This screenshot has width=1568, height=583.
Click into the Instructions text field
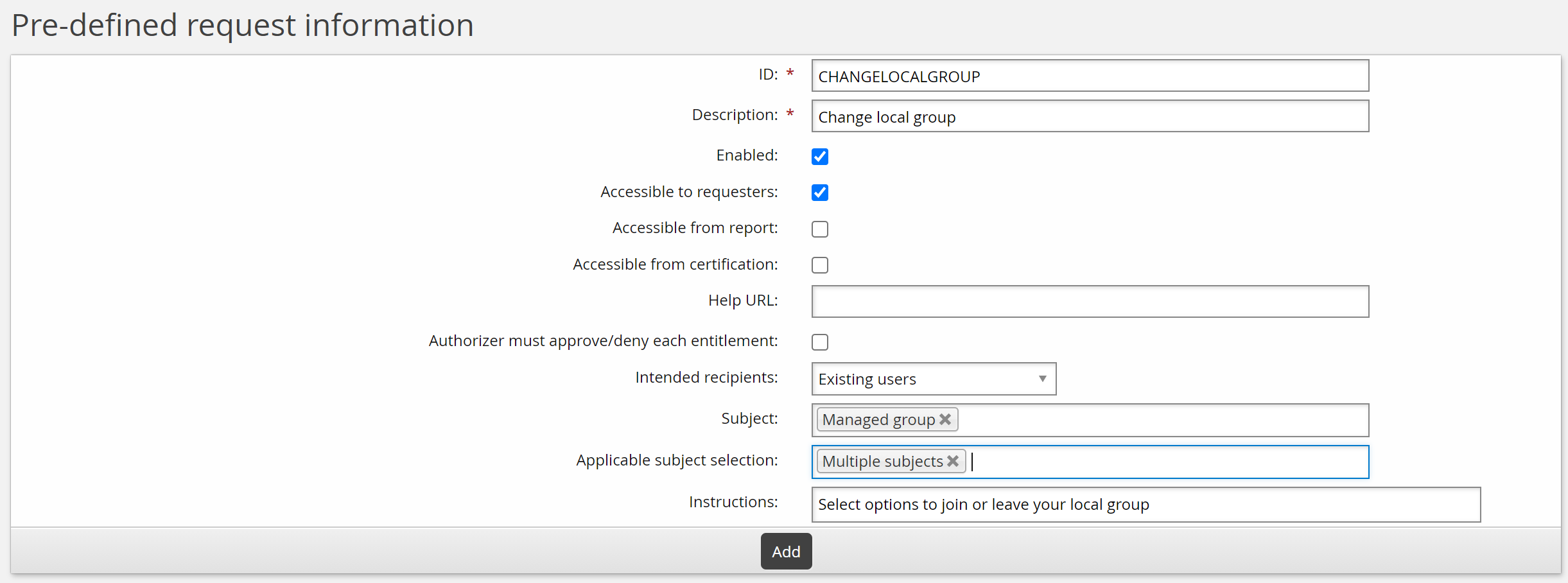tap(1146, 505)
